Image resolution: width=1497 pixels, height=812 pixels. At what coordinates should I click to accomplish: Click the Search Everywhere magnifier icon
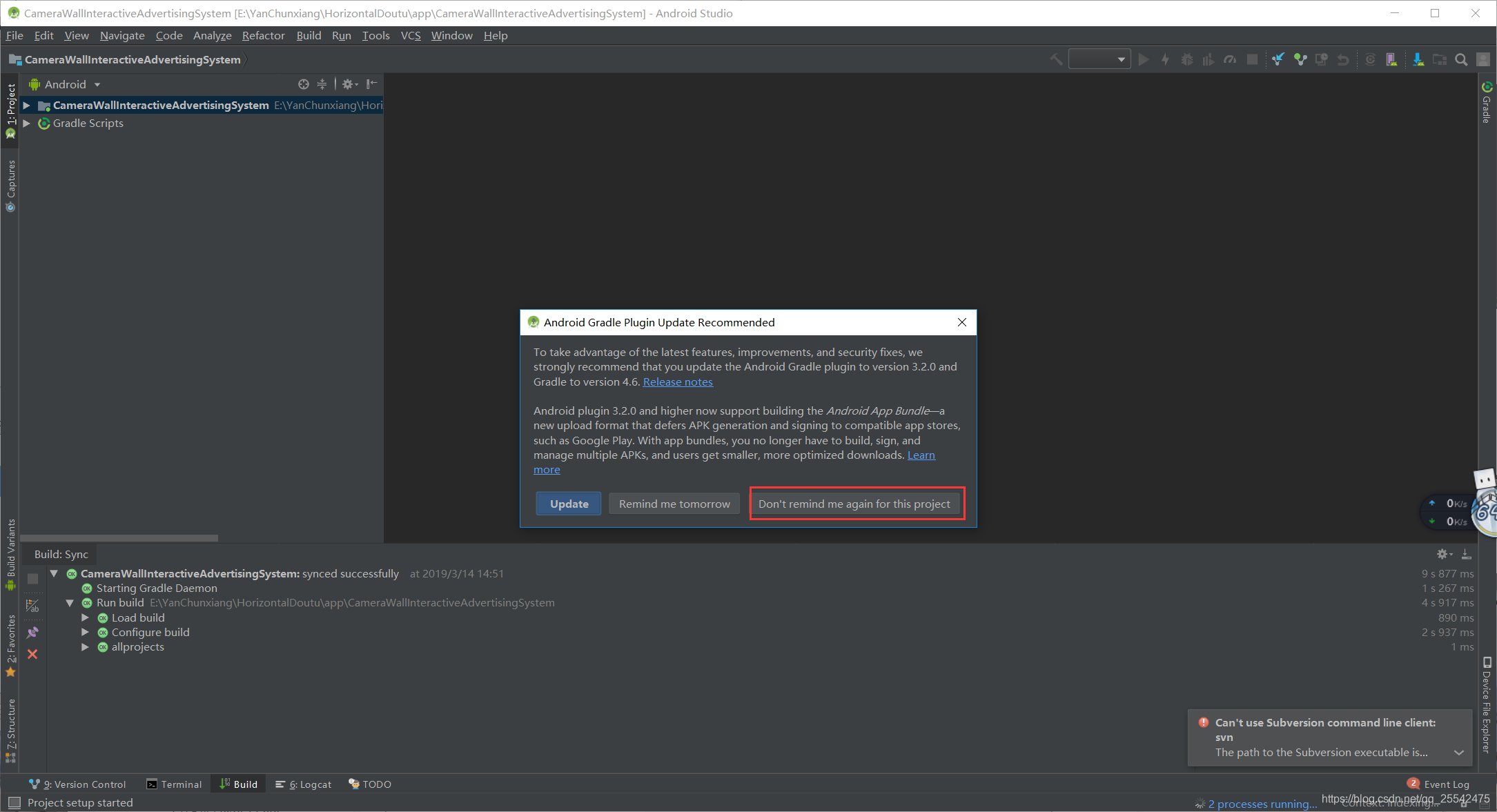tap(1461, 59)
